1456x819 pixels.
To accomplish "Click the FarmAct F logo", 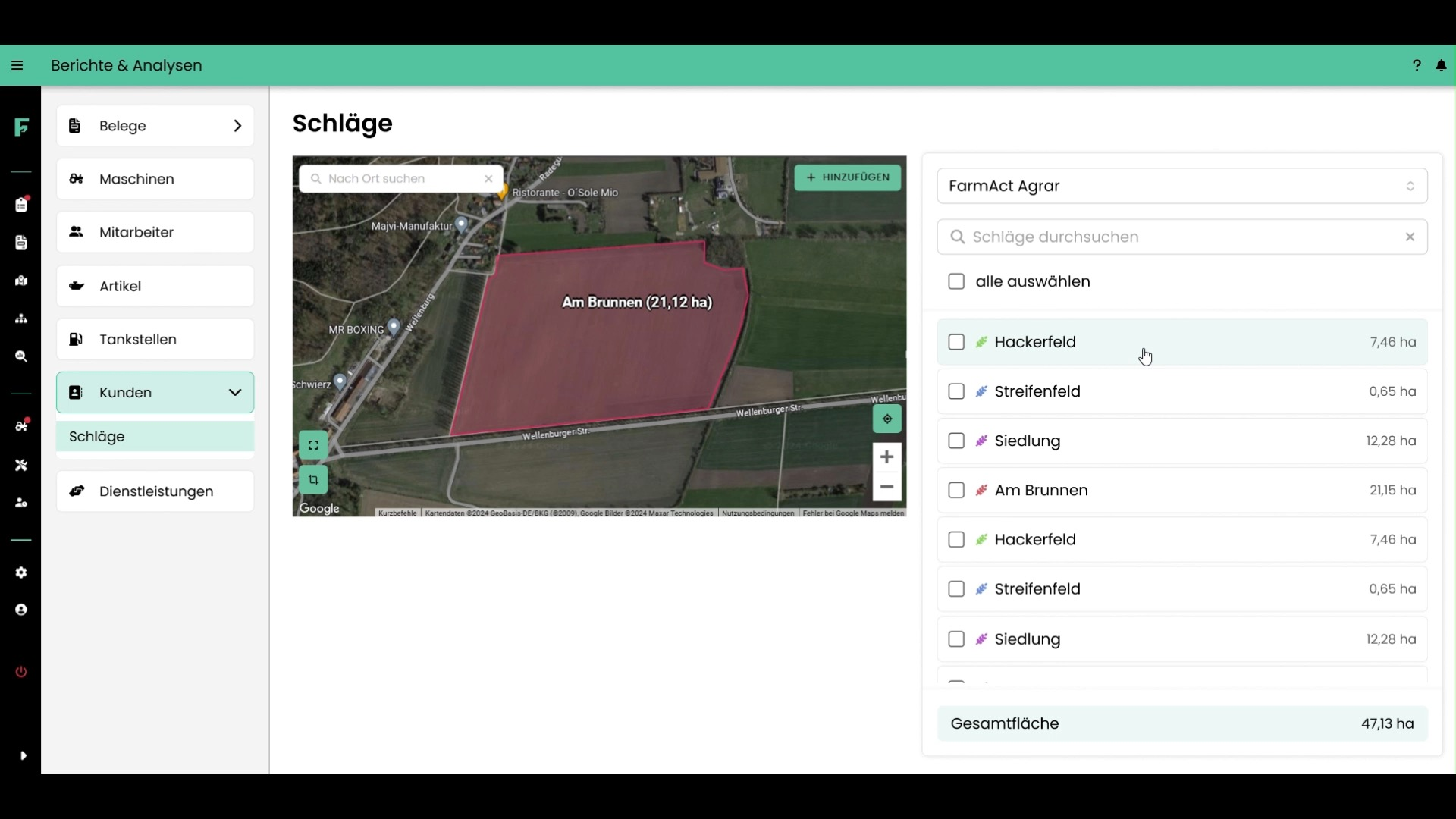I will 21,127.
